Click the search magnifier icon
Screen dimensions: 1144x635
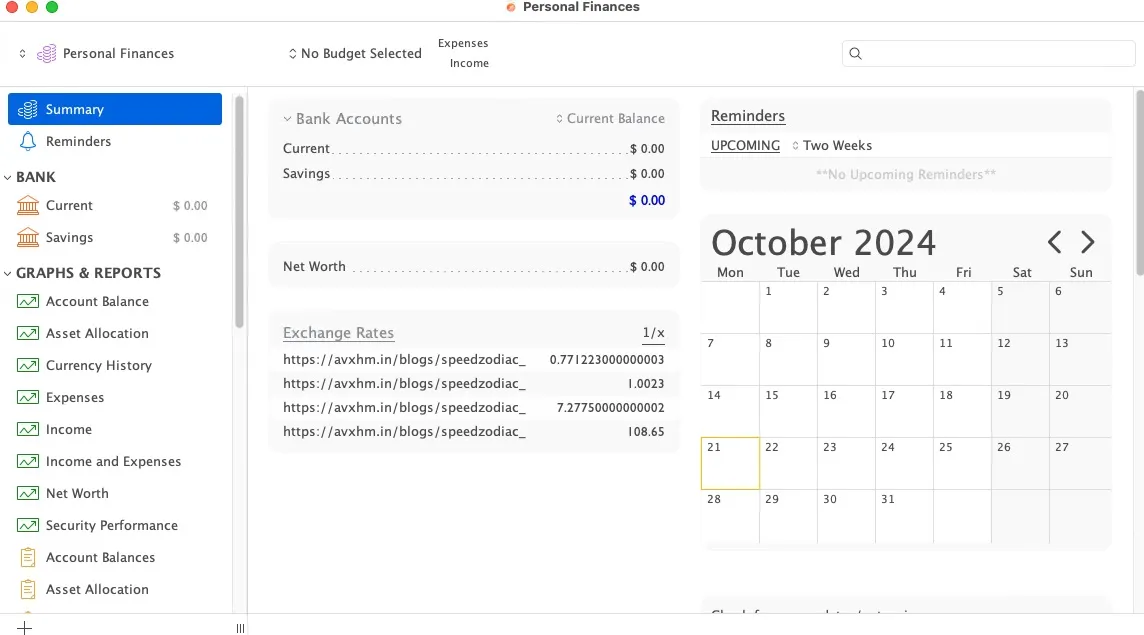[855, 54]
